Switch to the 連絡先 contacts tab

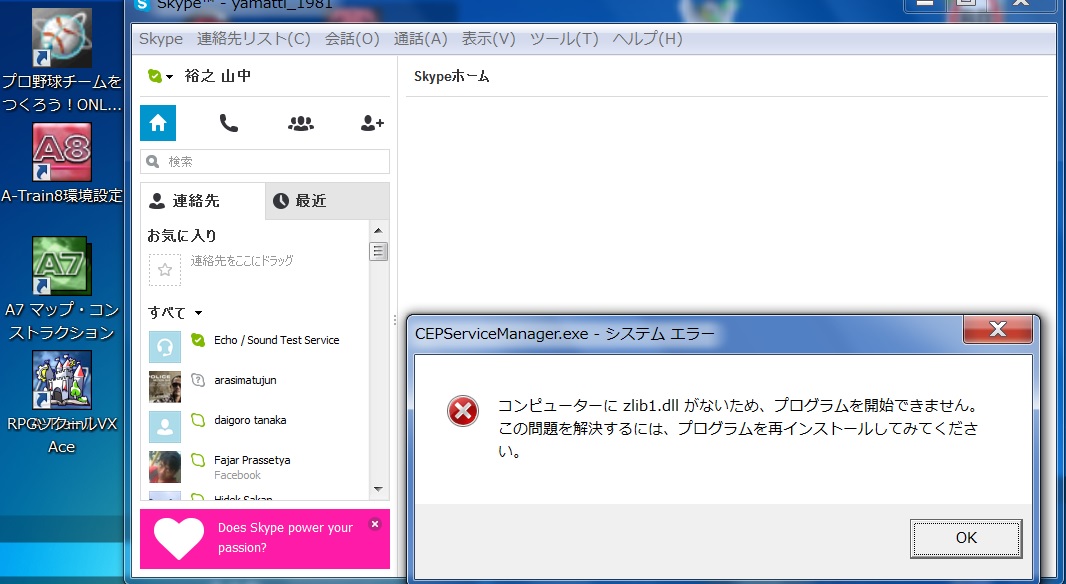(203, 201)
